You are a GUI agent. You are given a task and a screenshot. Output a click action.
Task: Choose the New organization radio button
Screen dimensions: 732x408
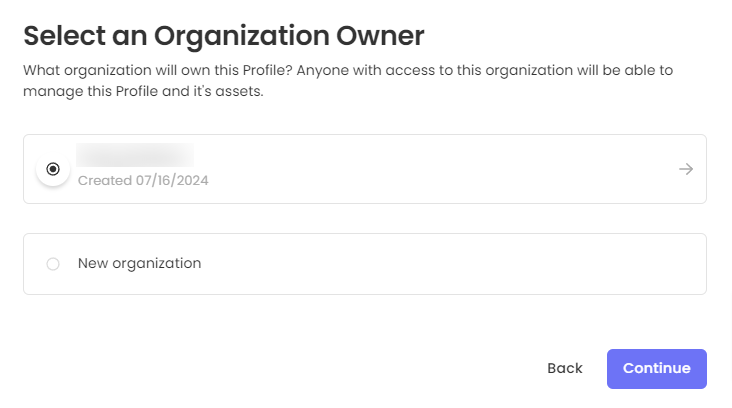[x=53, y=264]
